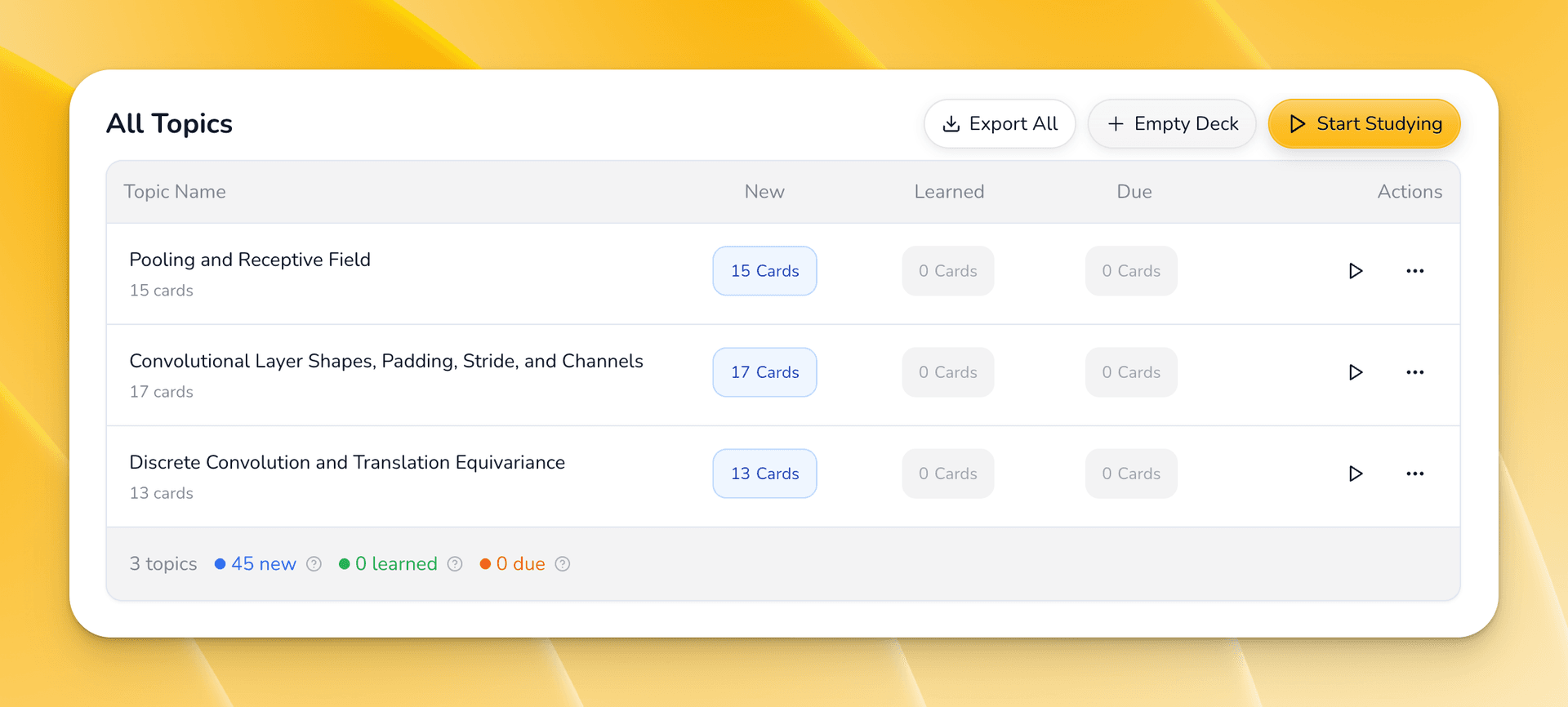
Task: Click the Export All button
Action: [1000, 124]
